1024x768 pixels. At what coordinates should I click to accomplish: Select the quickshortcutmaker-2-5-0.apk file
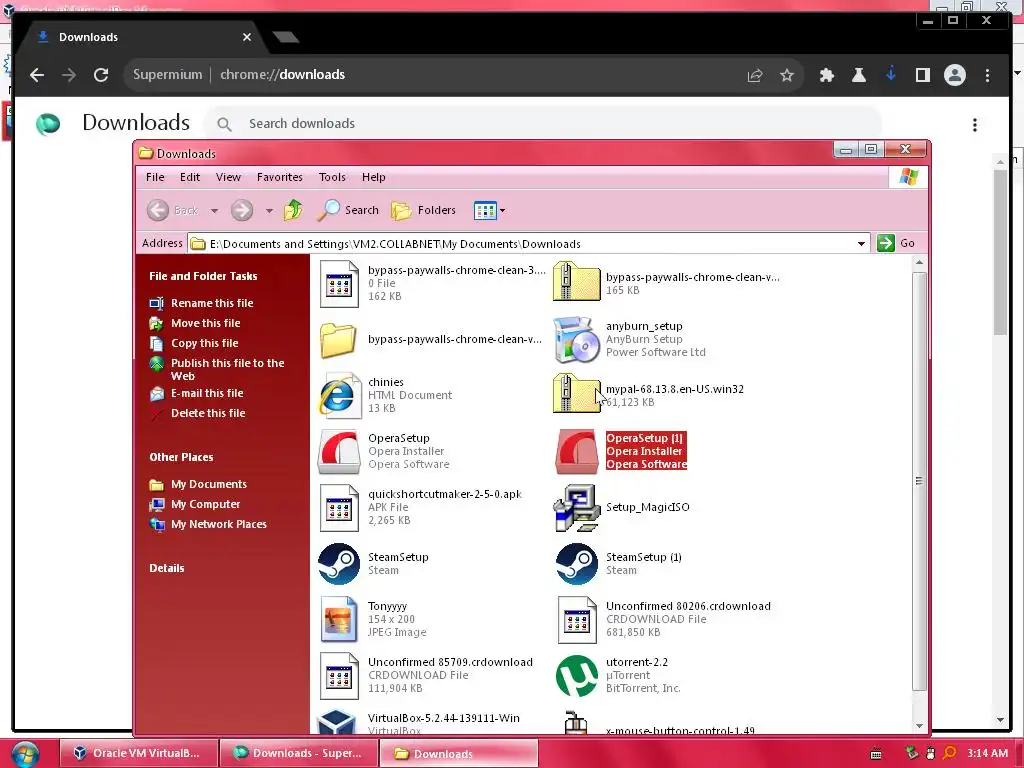click(x=339, y=507)
